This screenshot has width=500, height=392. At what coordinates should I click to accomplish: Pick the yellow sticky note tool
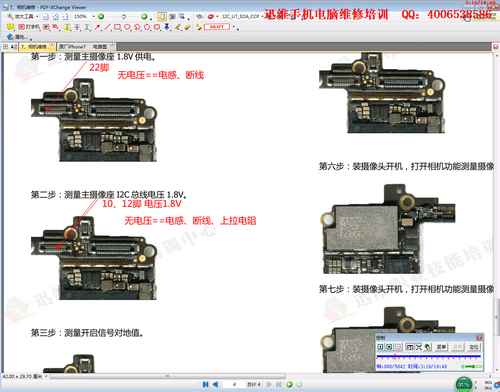point(10,27)
